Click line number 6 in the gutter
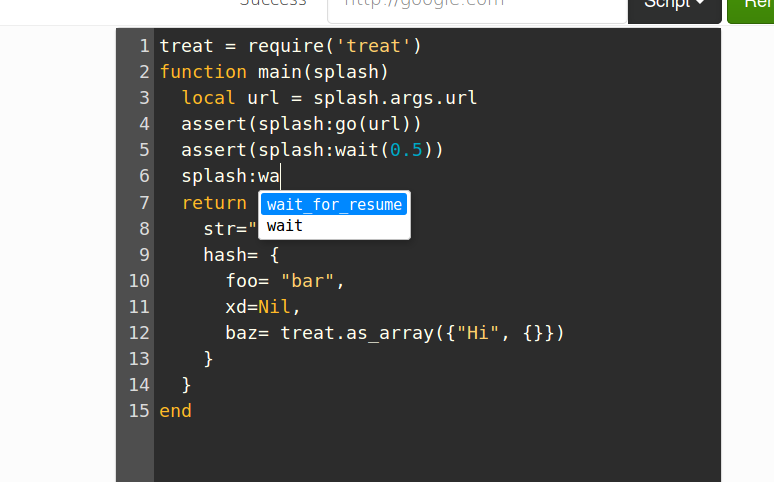This screenshot has height=482, width=774. point(144,176)
